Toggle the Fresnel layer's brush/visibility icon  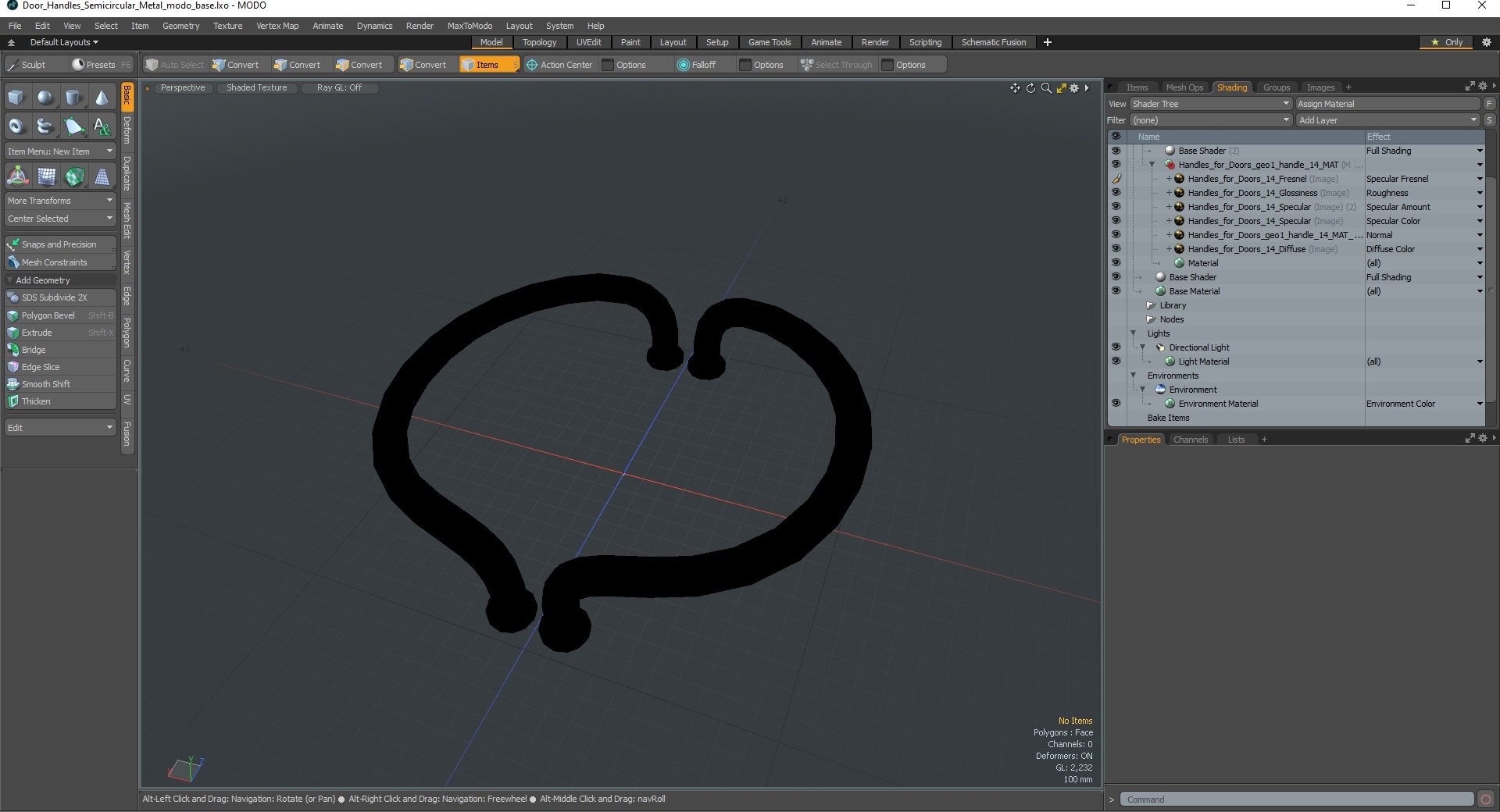pyautogui.click(x=1116, y=179)
